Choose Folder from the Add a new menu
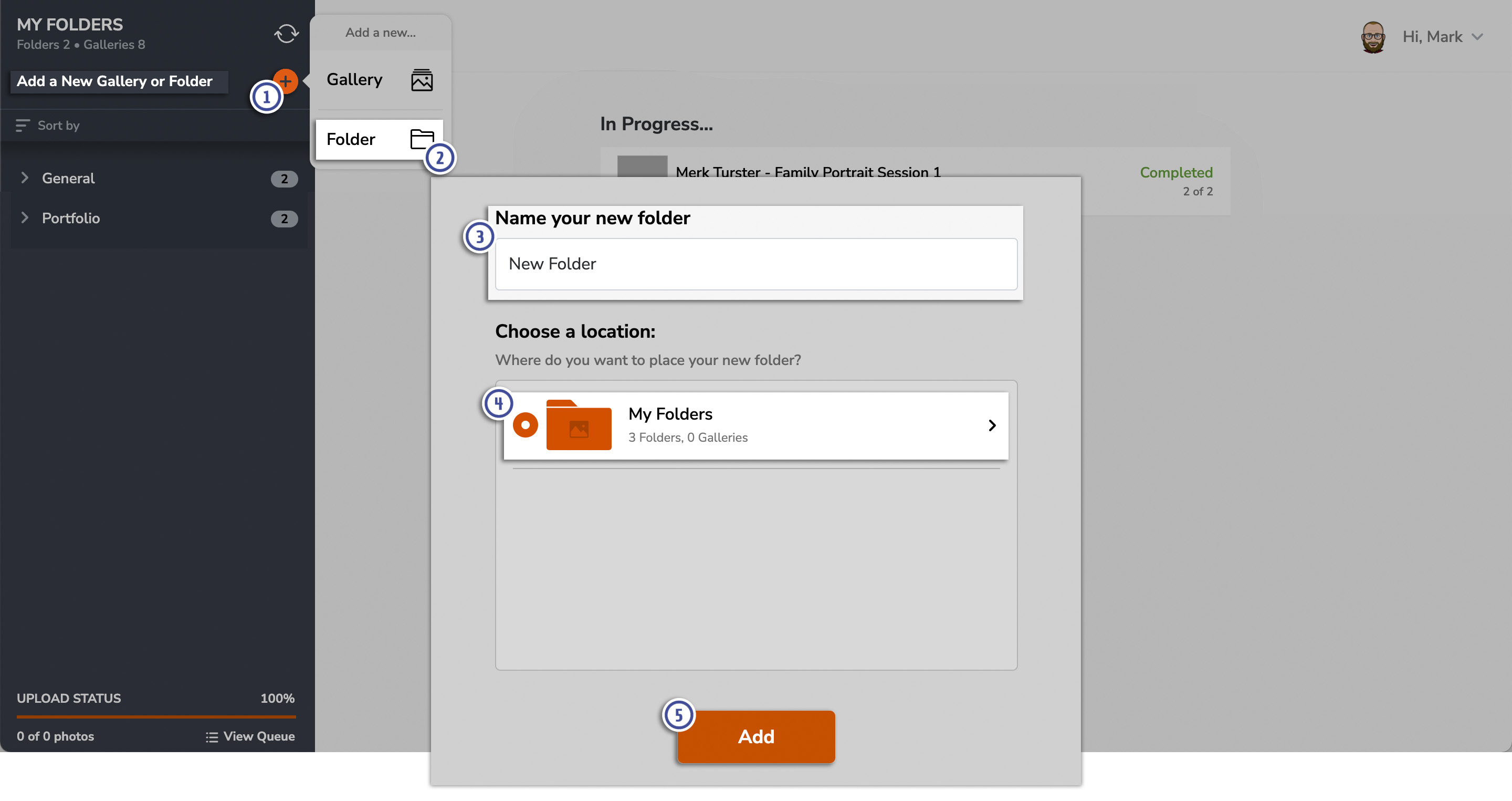This screenshot has height=801, width=1512. [351, 139]
